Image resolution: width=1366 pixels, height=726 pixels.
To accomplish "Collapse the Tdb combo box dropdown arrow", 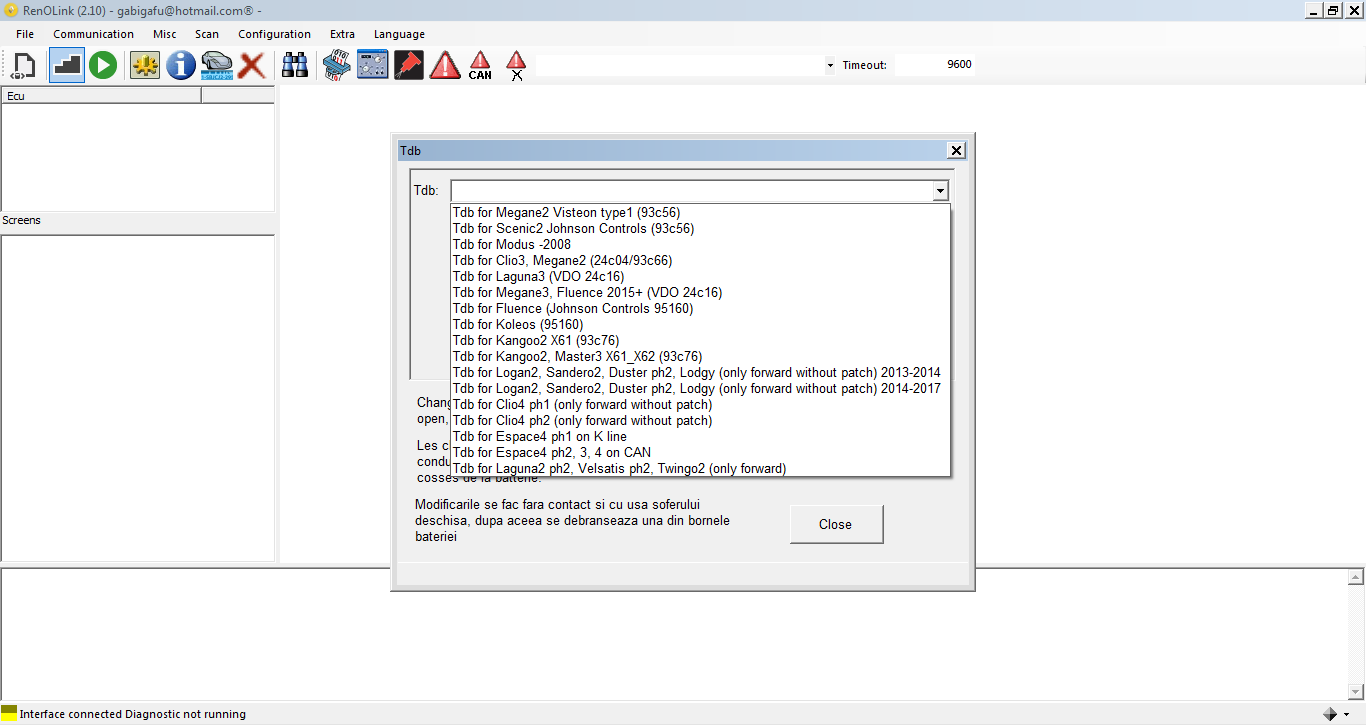I will point(940,191).
